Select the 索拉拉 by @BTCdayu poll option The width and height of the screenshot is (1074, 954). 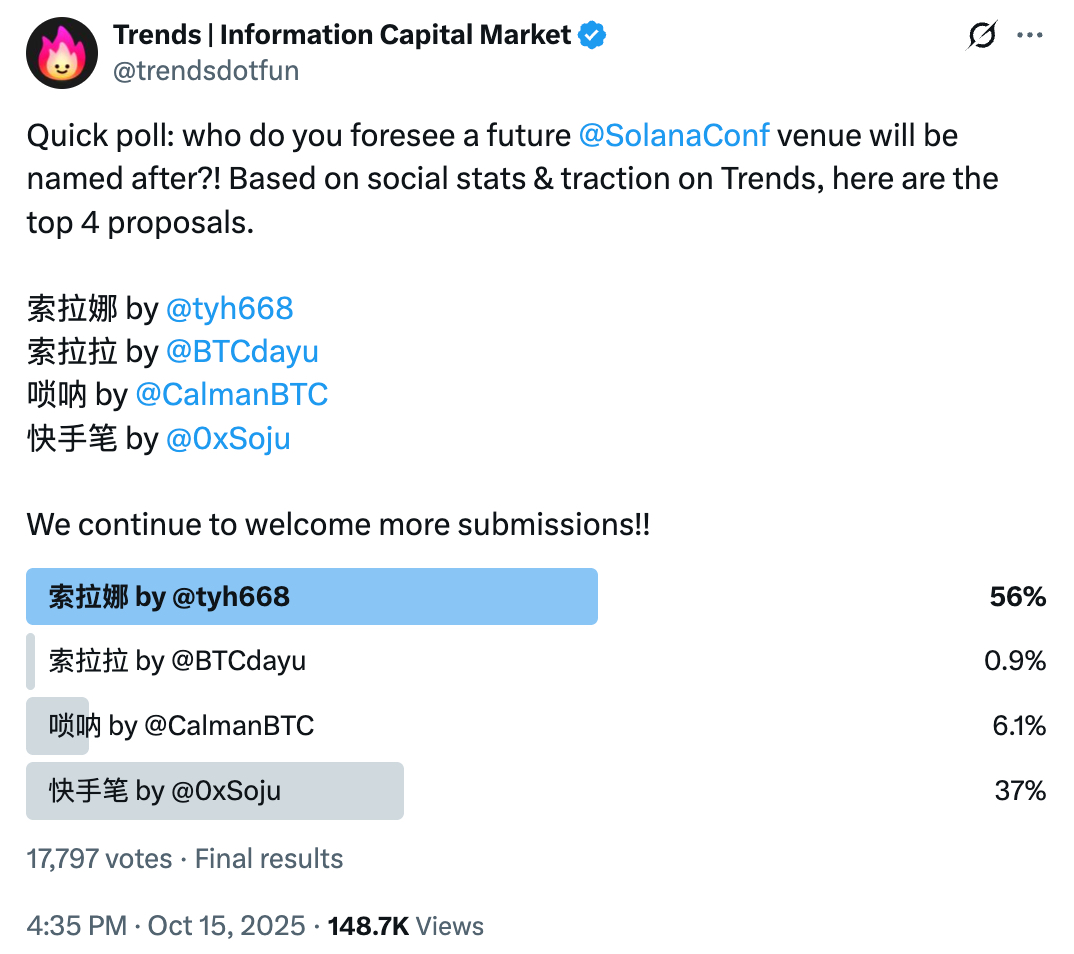pyautogui.click(x=177, y=661)
